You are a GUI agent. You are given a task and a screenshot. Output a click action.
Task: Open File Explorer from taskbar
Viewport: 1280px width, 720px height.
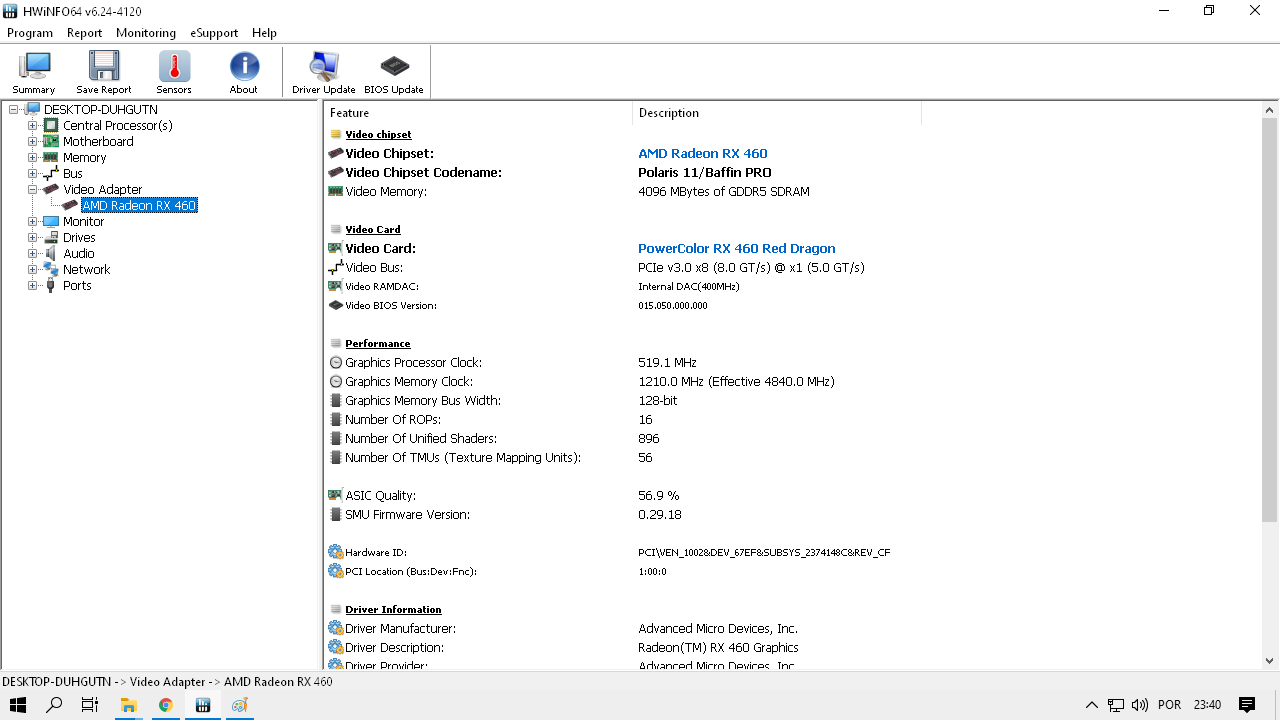pyautogui.click(x=128, y=705)
